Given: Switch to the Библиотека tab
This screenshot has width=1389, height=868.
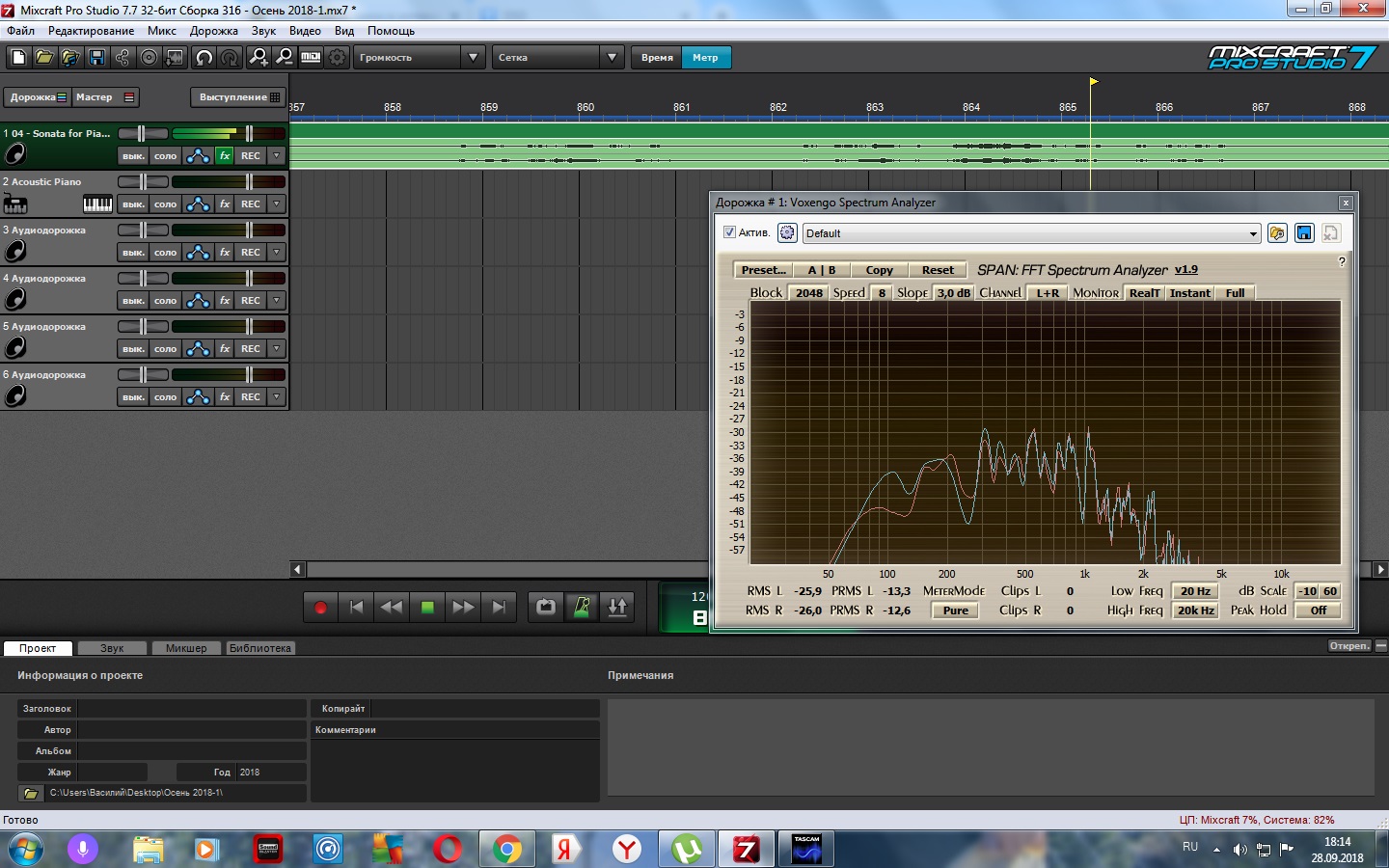Looking at the screenshot, I should click(259, 648).
